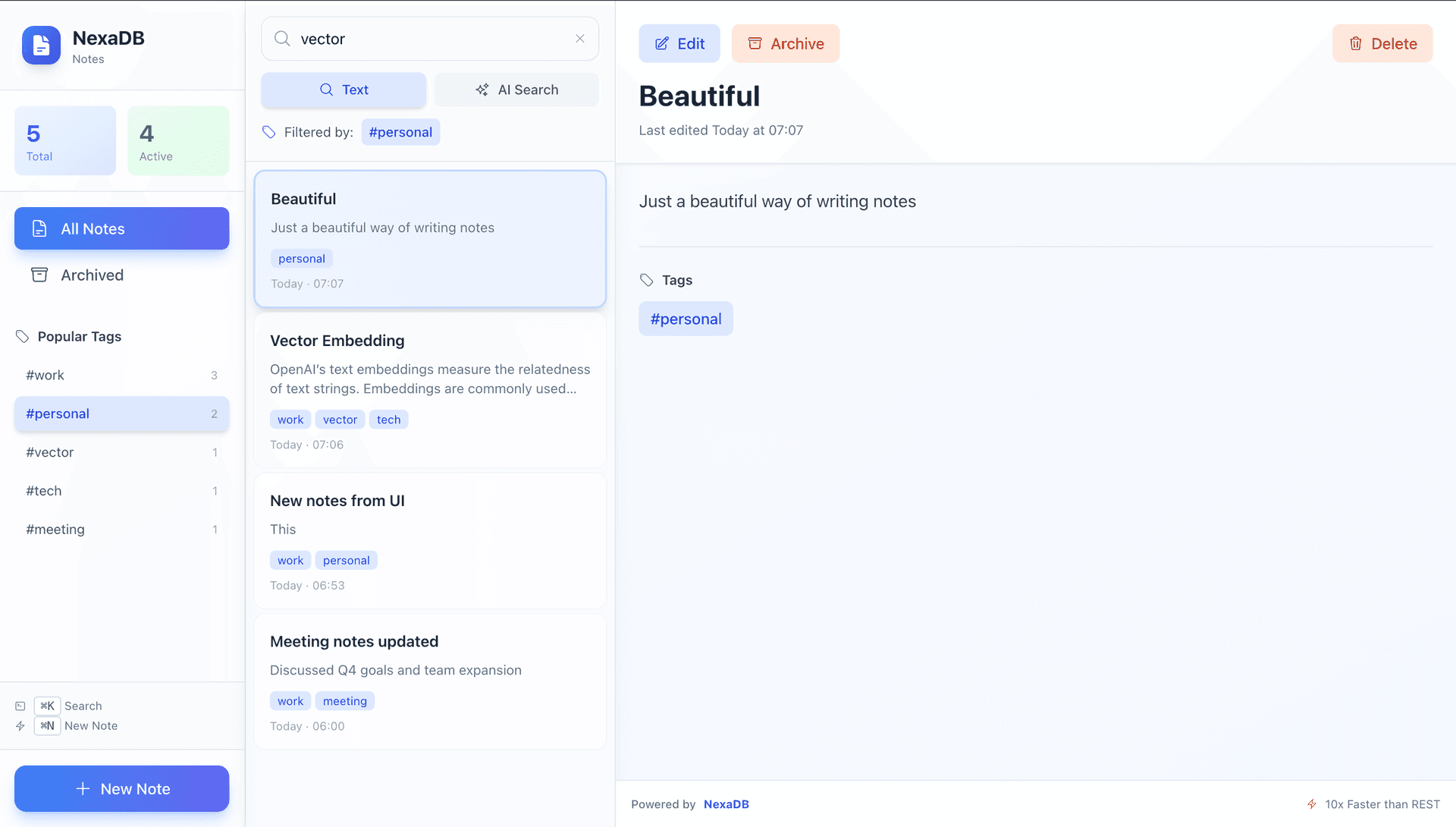Image resolution: width=1456 pixels, height=827 pixels.
Task: Clear the search field with the X
Action: [579, 38]
